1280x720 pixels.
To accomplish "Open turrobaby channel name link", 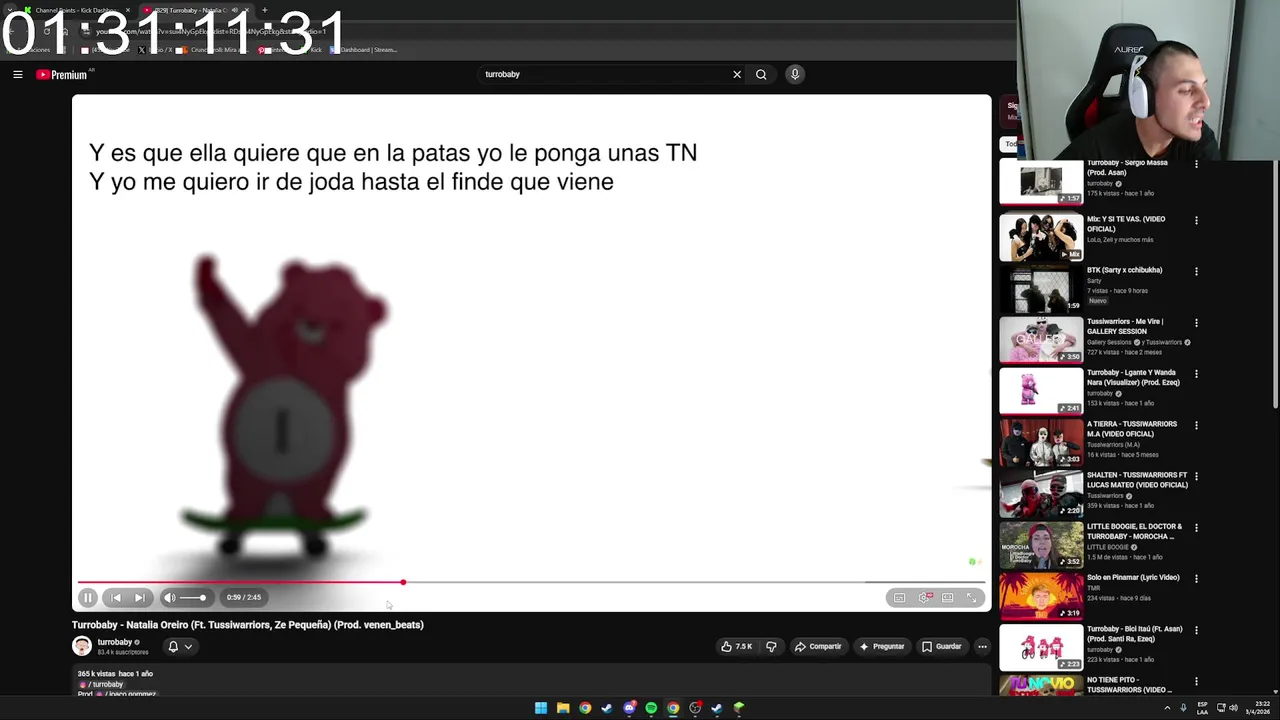I will 114,642.
